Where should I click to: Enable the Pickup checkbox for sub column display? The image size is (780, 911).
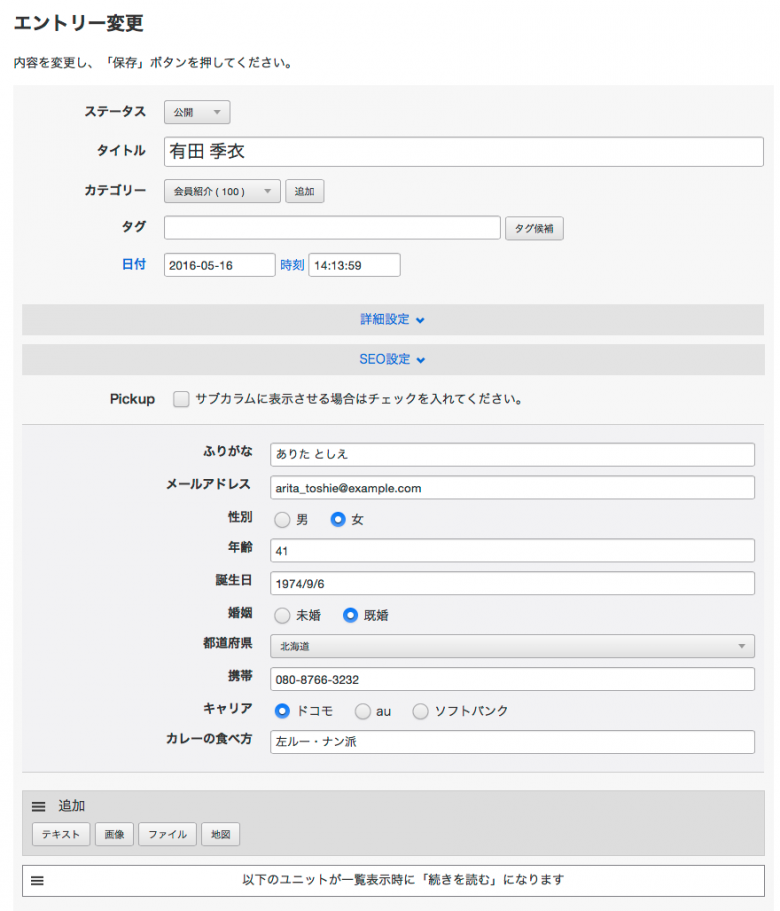click(181, 398)
